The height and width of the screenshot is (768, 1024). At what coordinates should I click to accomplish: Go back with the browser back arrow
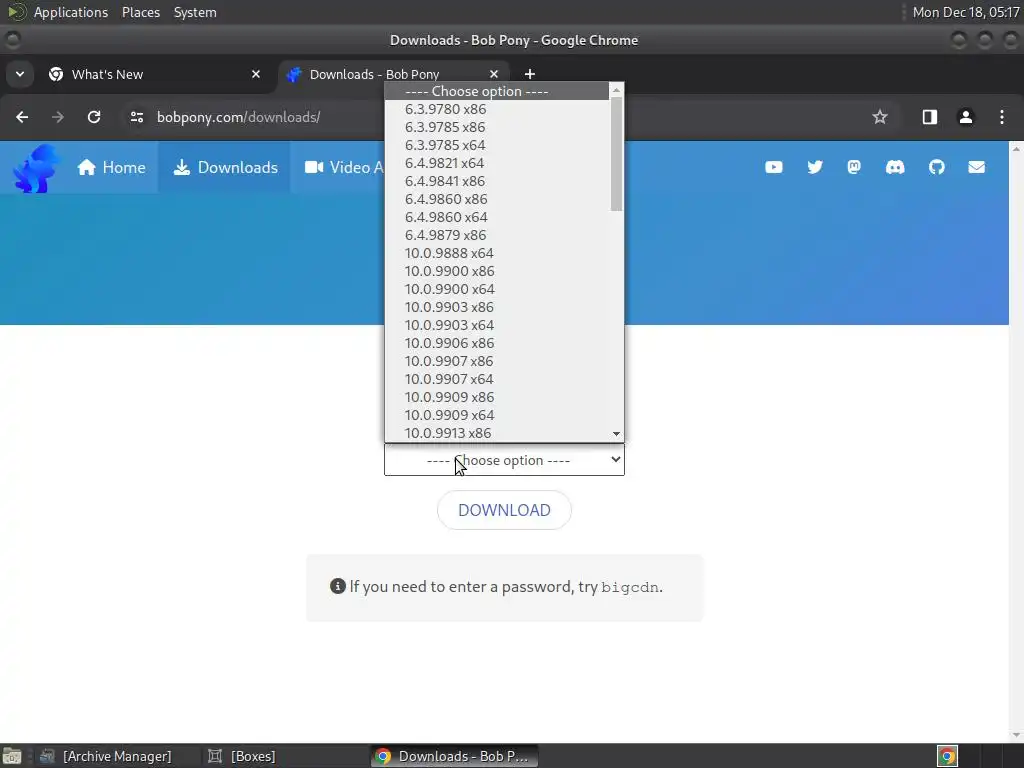(22, 117)
